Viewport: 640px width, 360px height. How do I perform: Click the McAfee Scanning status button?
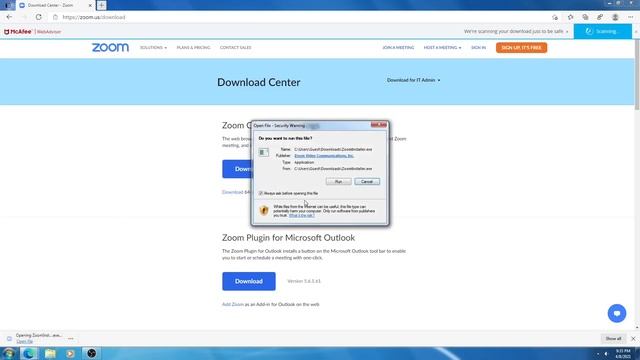pos(602,31)
